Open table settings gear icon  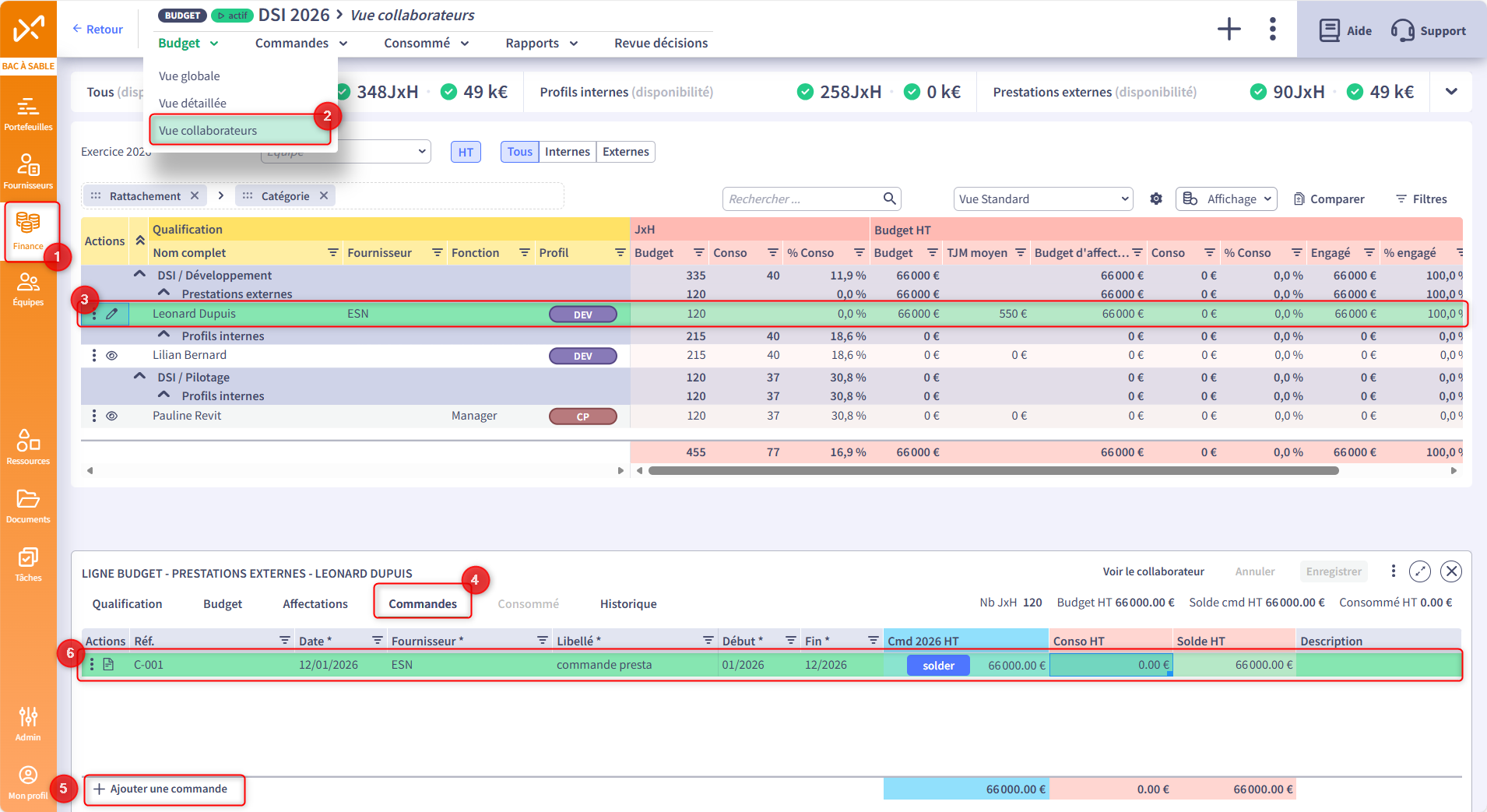coord(1156,199)
